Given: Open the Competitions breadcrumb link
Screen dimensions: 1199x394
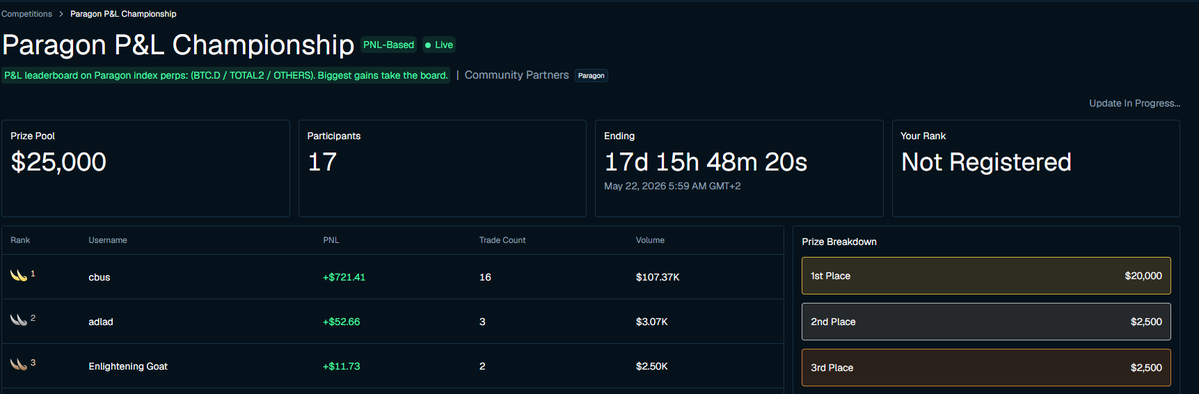Looking at the screenshot, I should pos(27,14).
